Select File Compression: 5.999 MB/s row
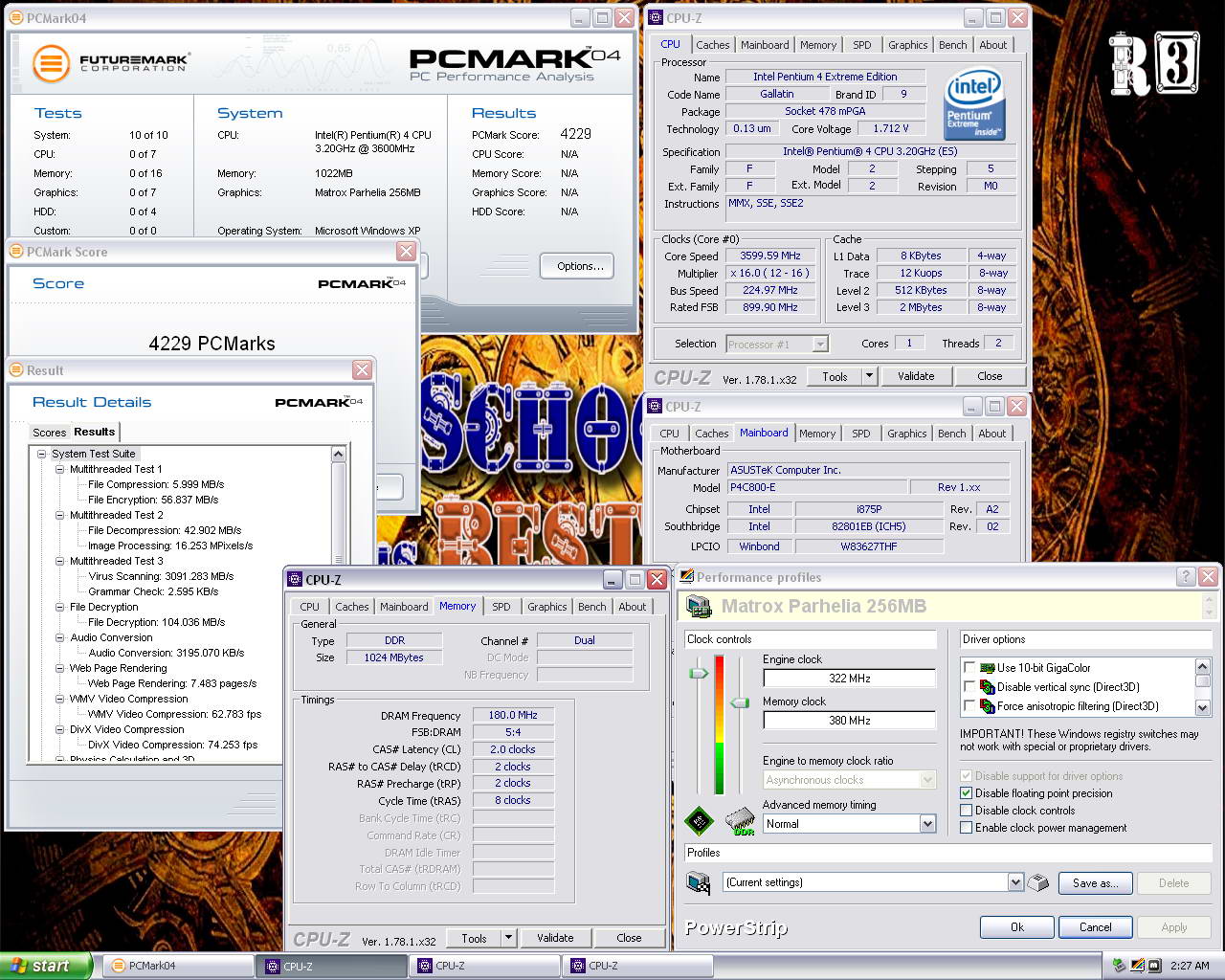The image size is (1225, 980). 156,484
